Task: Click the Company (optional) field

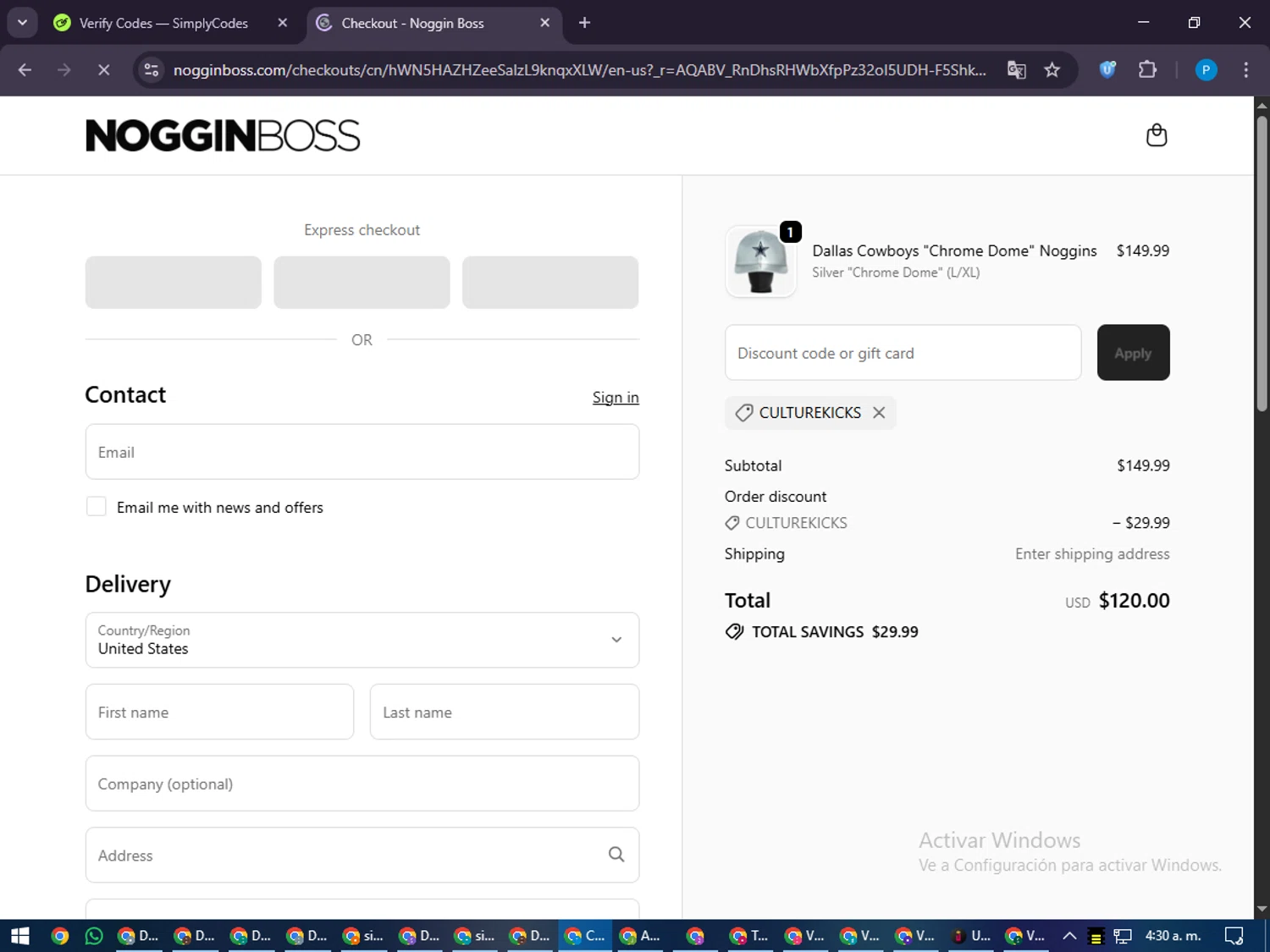Action: 362,784
